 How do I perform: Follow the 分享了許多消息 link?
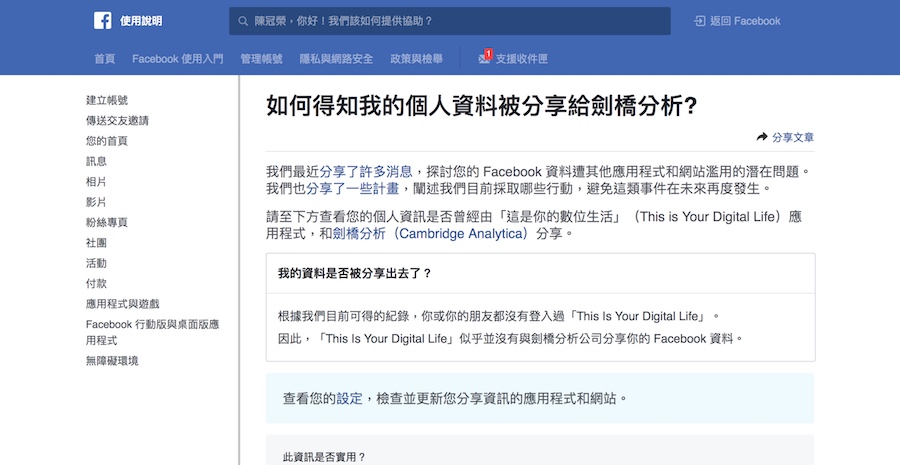tap(366, 171)
